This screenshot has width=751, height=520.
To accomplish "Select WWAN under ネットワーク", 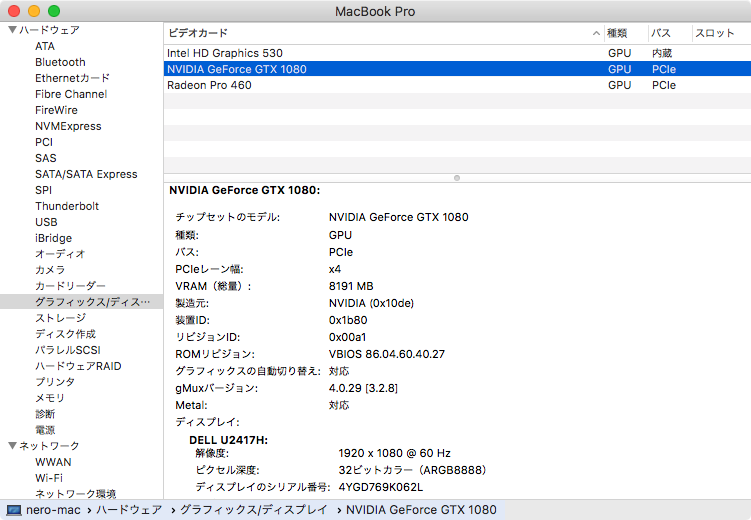I will pos(53,462).
